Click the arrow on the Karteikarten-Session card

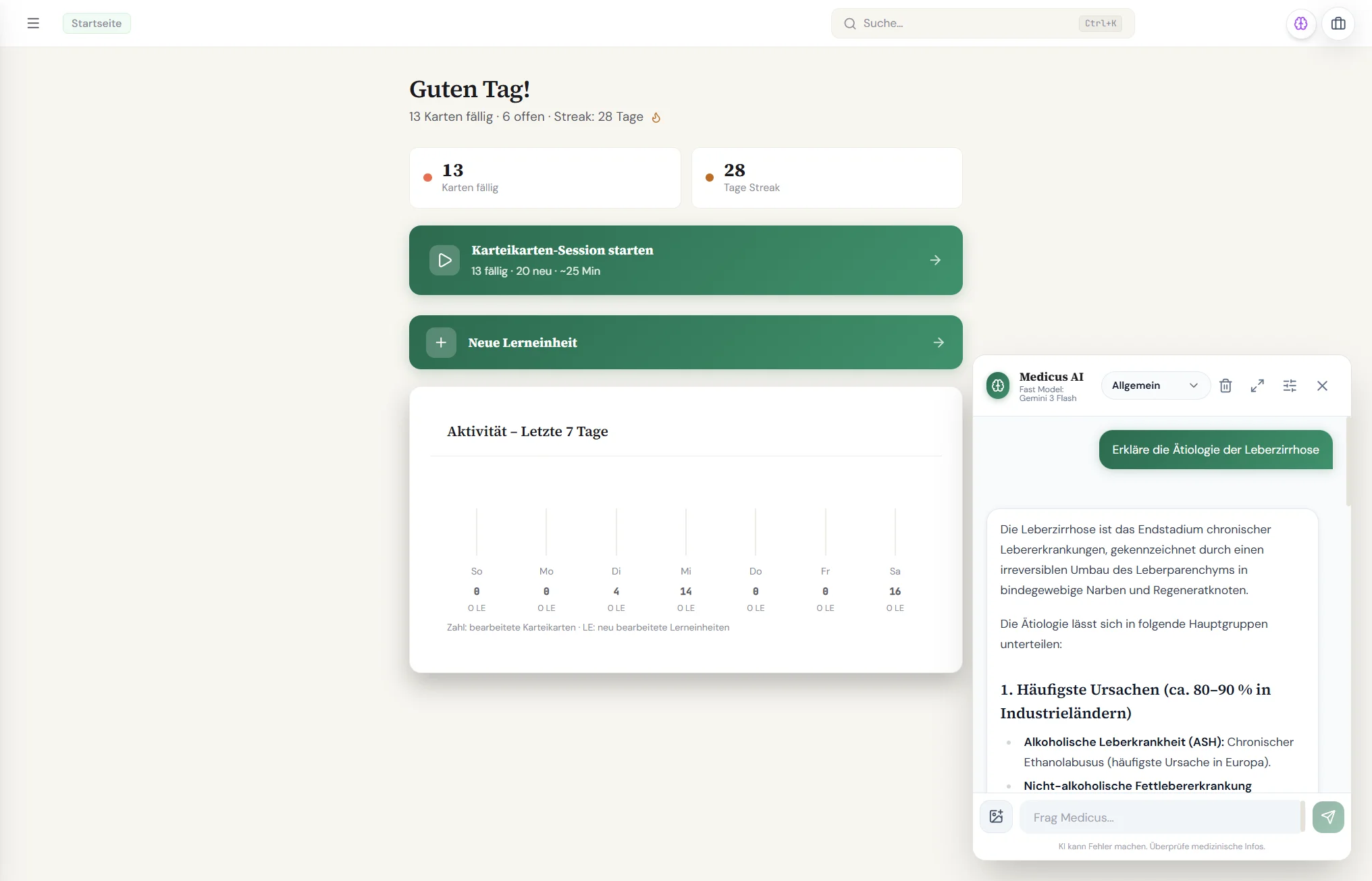click(935, 260)
